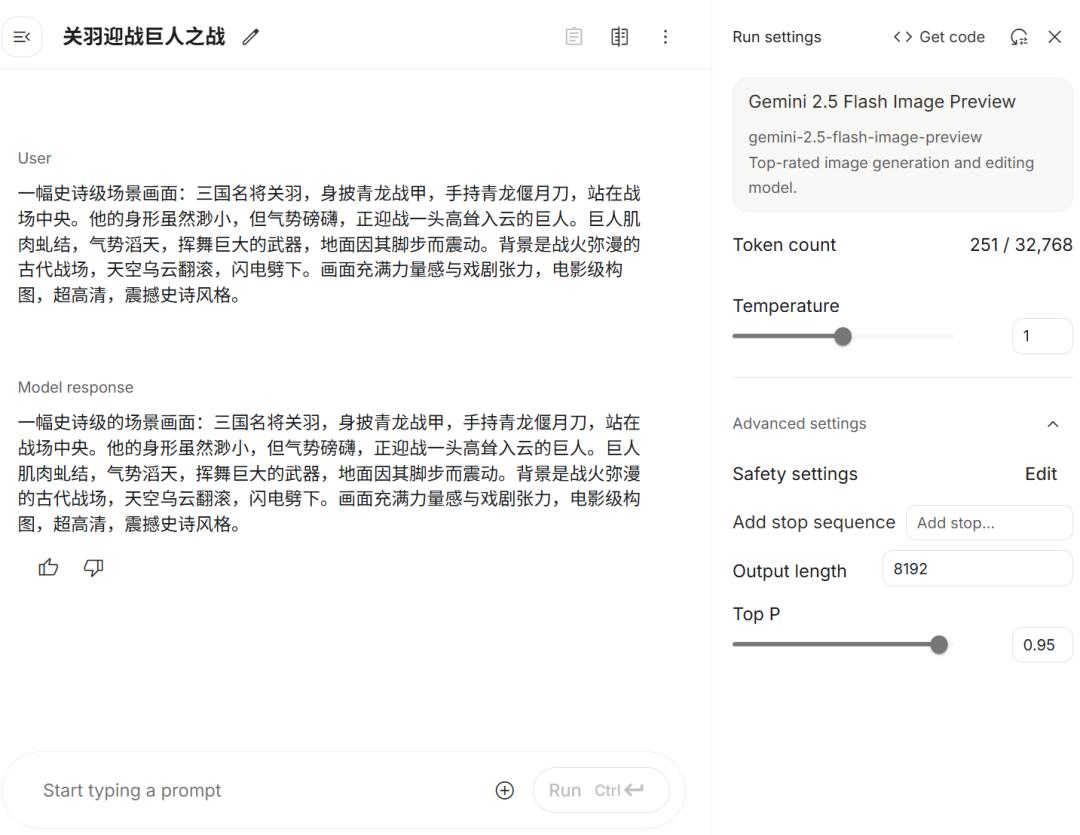1080x835 pixels.
Task: Rename the prompt using the pencil icon
Action: tap(249, 36)
